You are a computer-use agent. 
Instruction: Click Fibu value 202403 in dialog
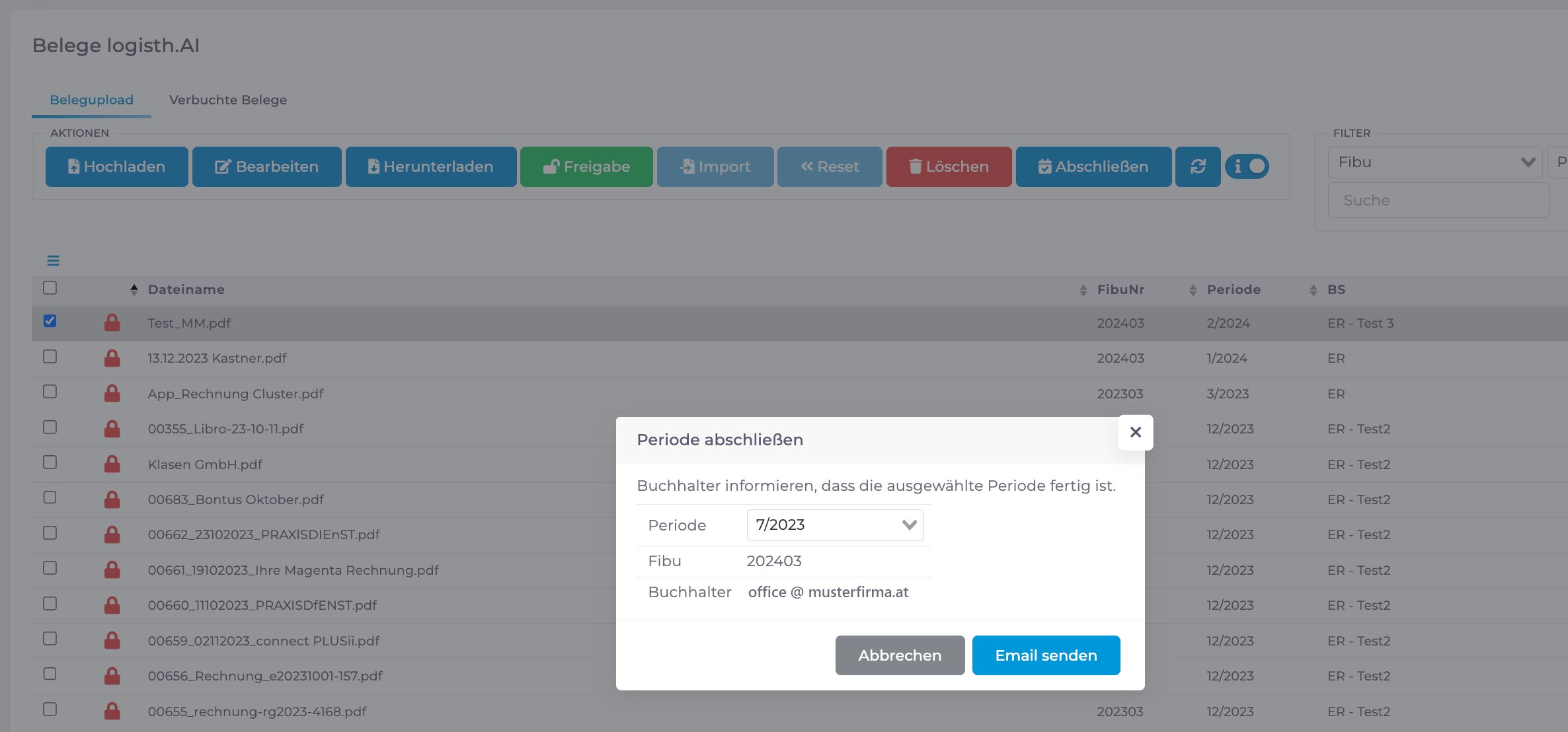(774, 561)
